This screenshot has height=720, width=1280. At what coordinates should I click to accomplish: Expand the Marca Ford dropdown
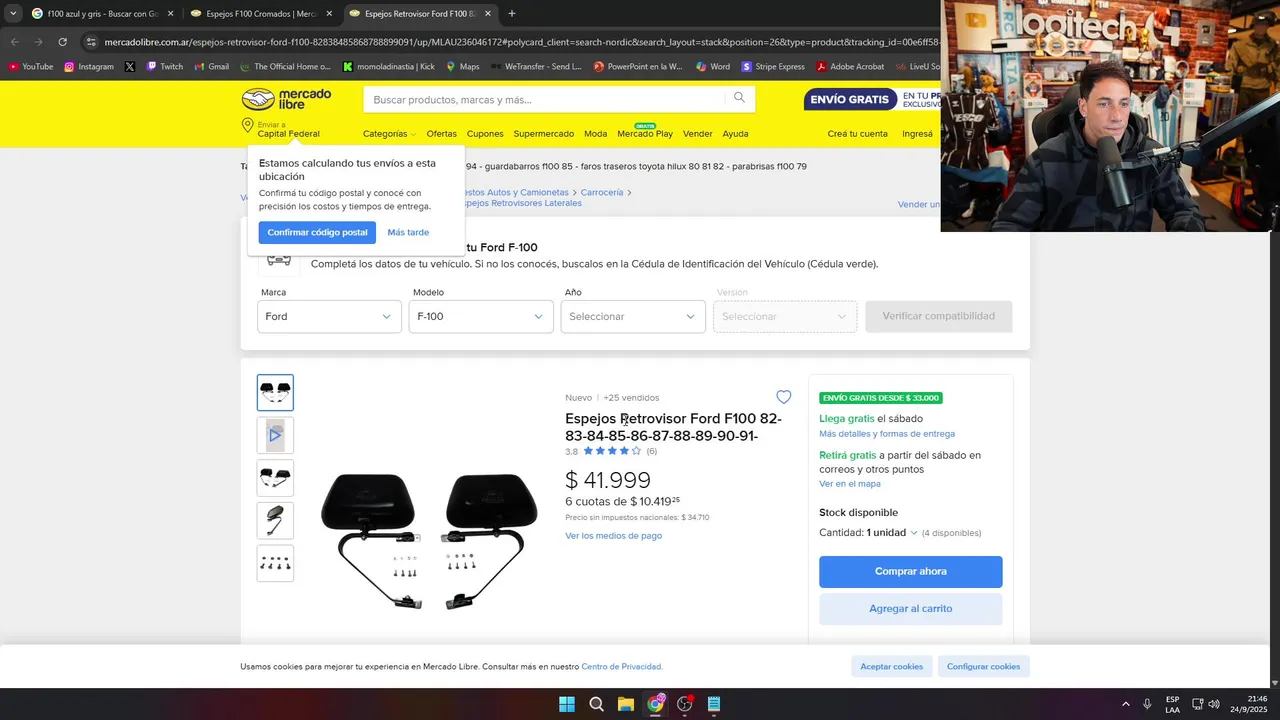[x=329, y=316]
